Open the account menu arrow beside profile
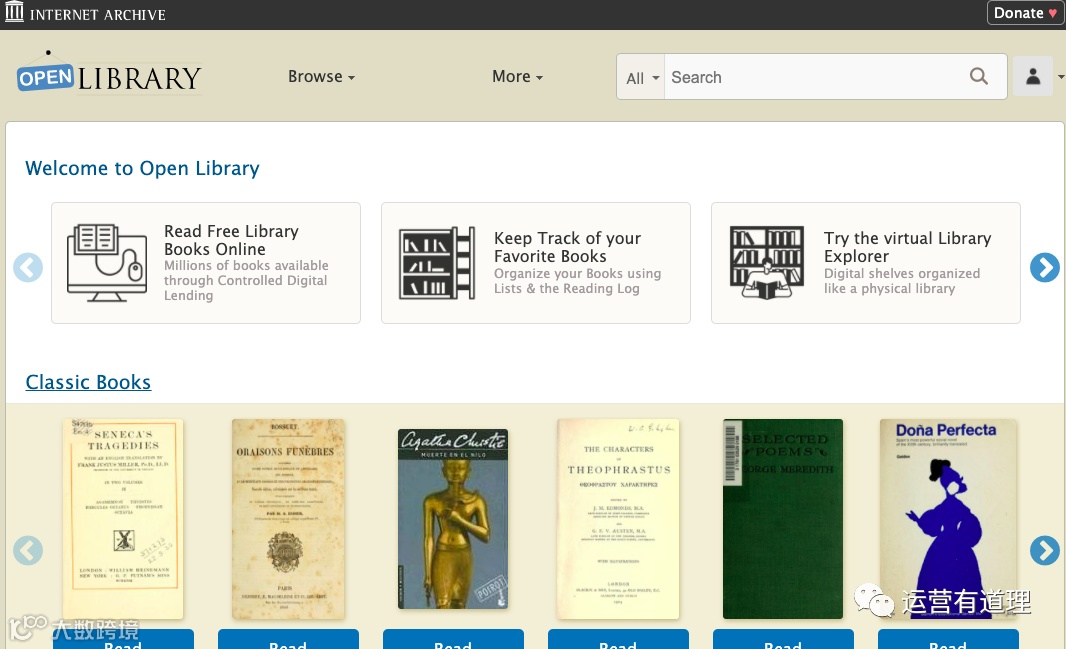This screenshot has height=649, width=1066. tap(1061, 77)
